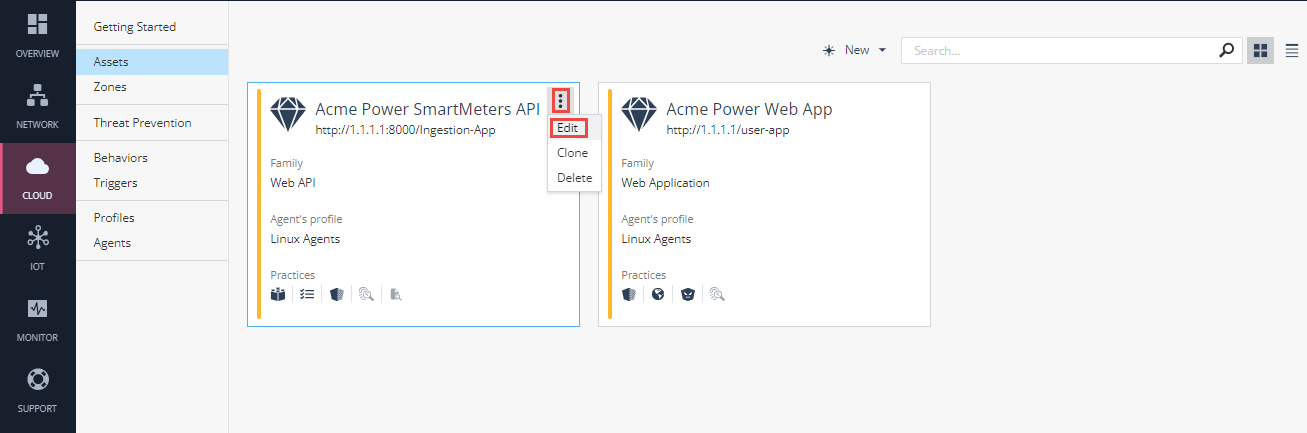1307x433 pixels.
Task: Open the three-dot menu on SmartMeters API card
Action: (561, 100)
